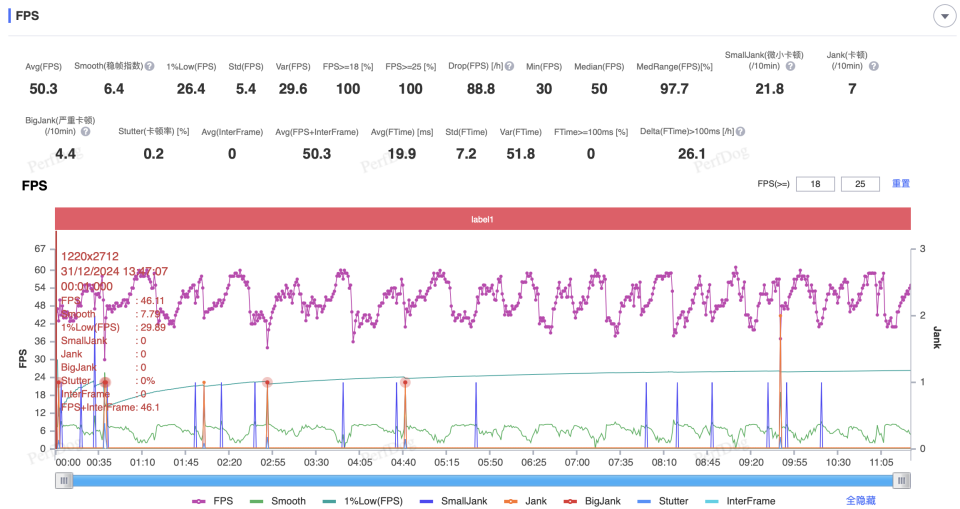Click the BigJank value 4.4
The height and width of the screenshot is (509, 960).
(66, 154)
